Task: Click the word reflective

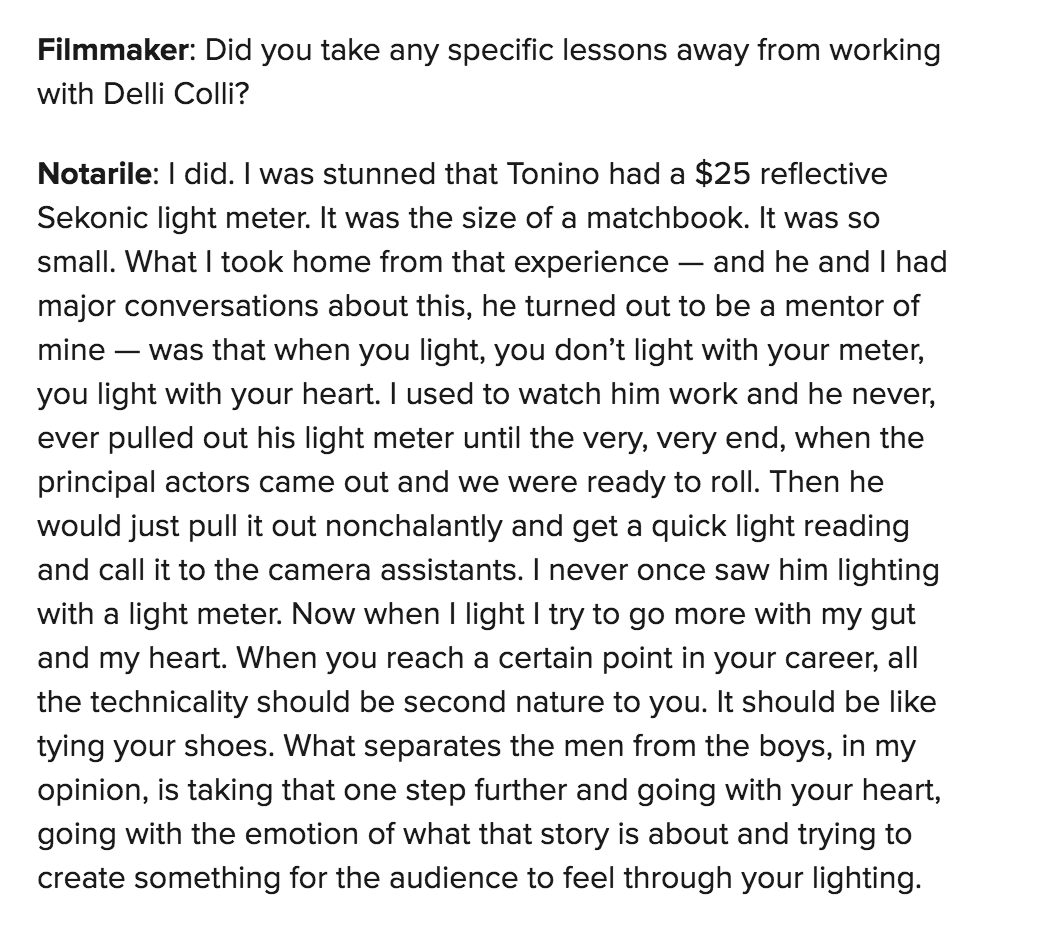Action: 824,174
